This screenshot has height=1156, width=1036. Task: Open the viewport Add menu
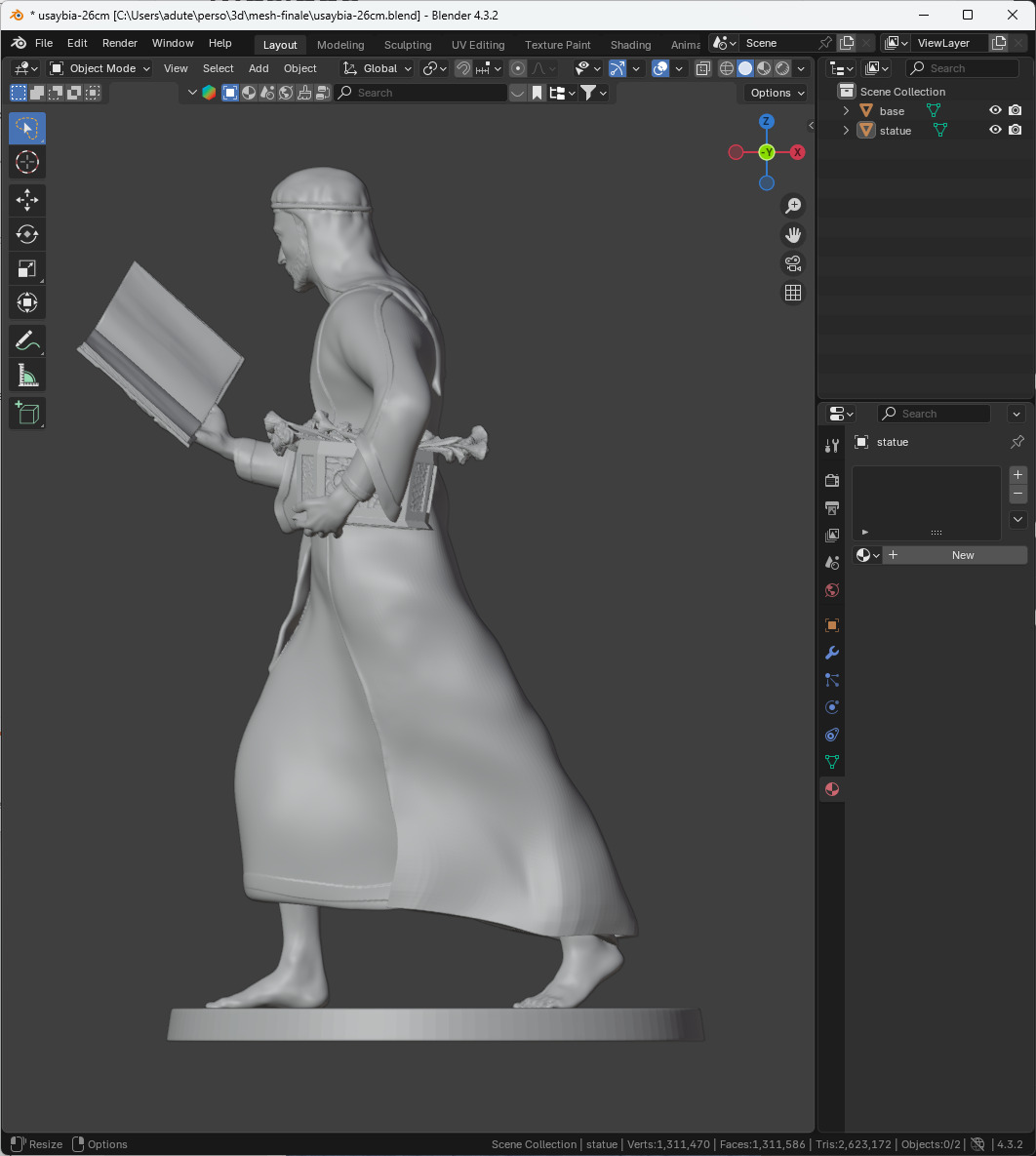point(259,68)
